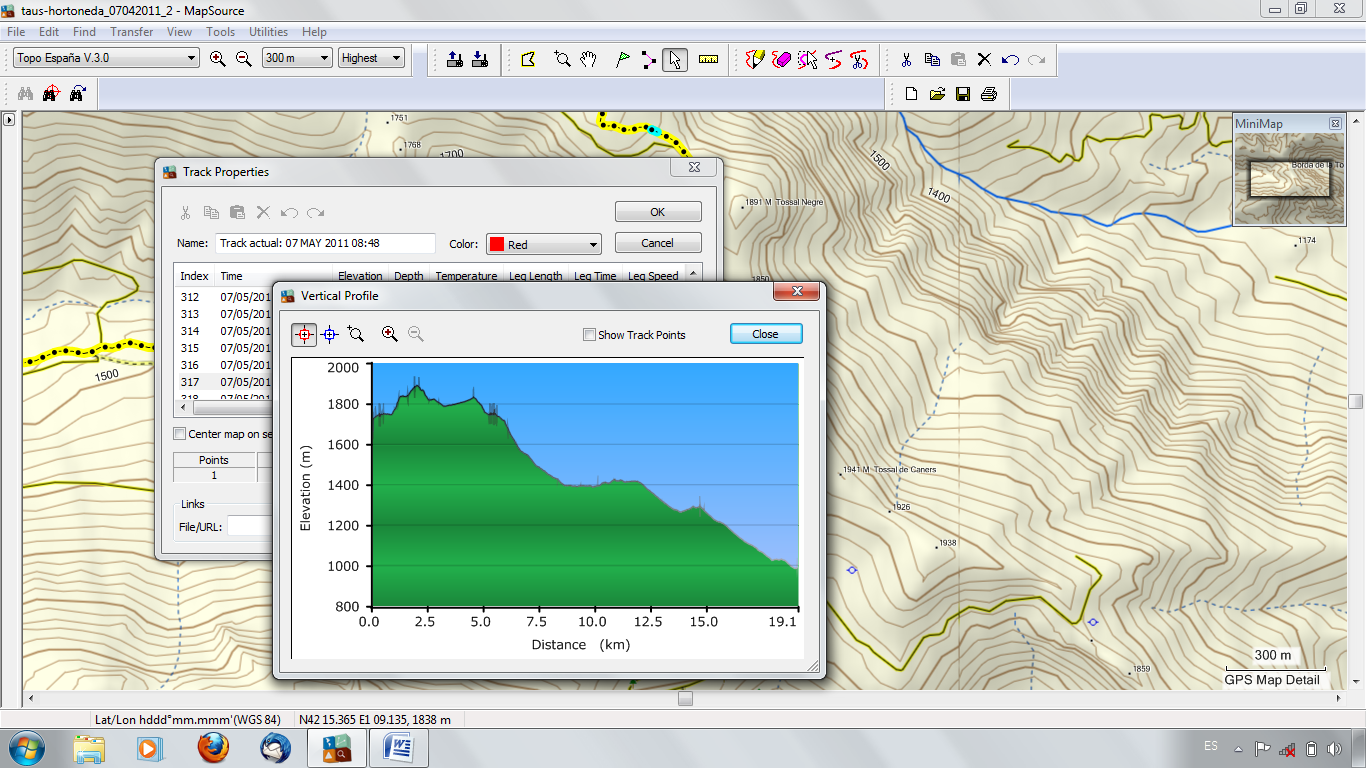Open a file with folder icon
The height and width of the screenshot is (768, 1366).
click(937, 94)
